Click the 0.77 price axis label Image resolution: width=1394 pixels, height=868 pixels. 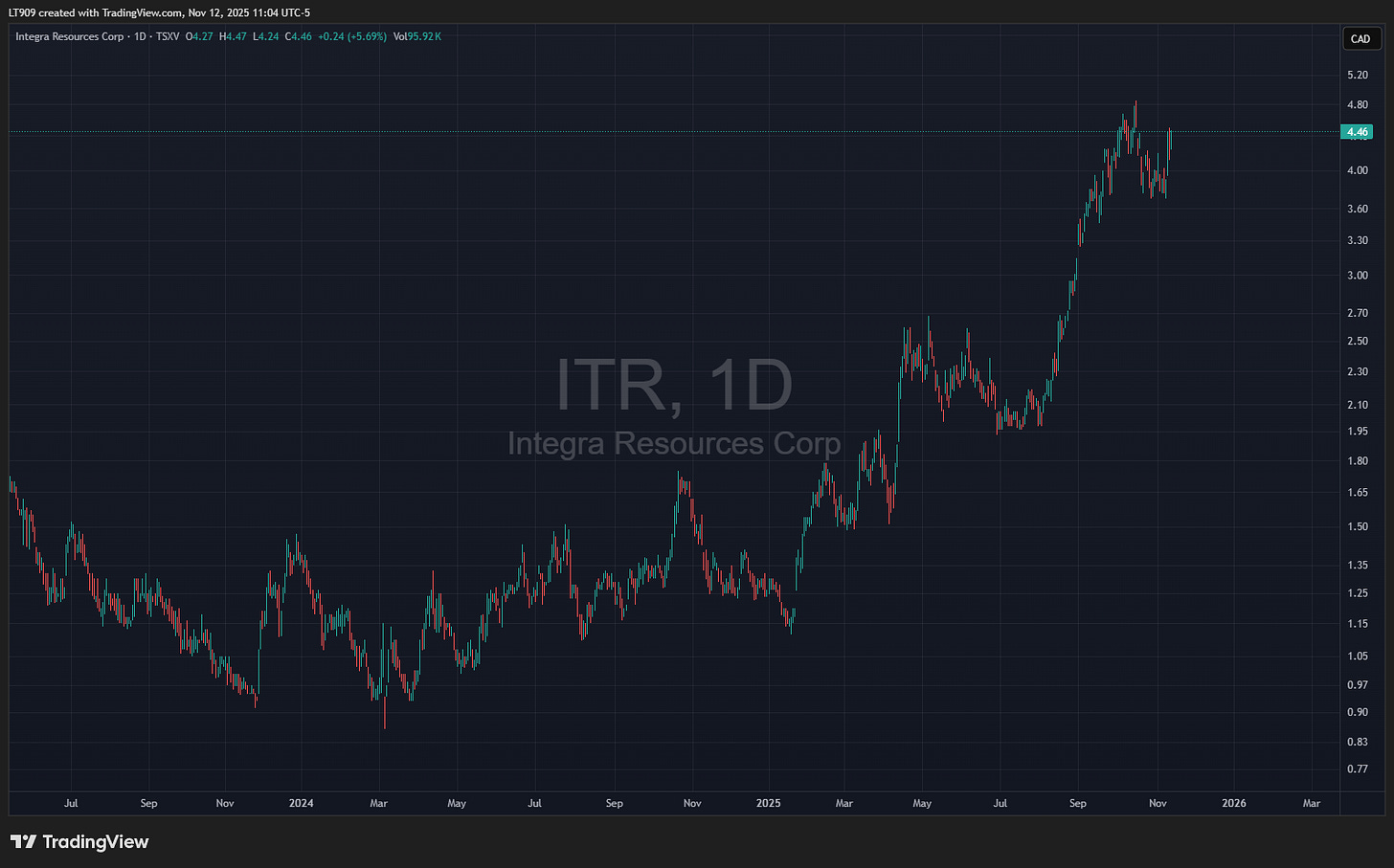click(x=1357, y=768)
